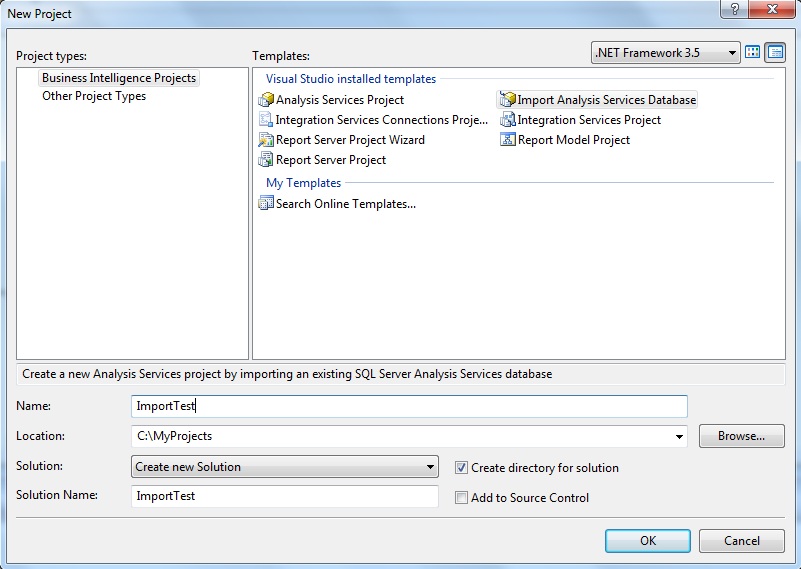Choose the Import Analysis Services Database icon

[508, 99]
